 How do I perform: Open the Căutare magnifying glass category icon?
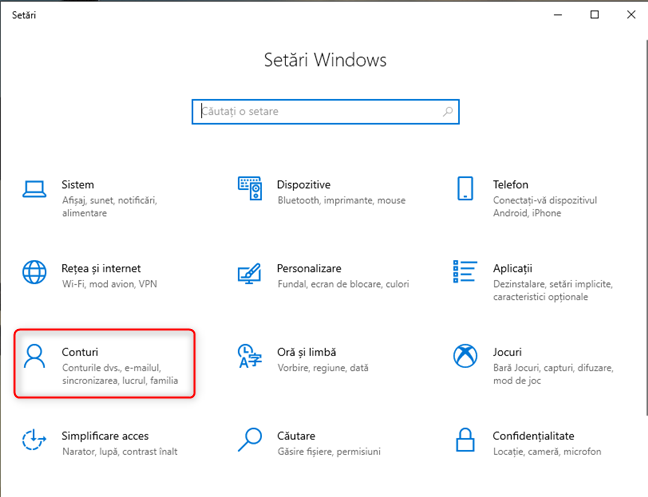point(250,440)
